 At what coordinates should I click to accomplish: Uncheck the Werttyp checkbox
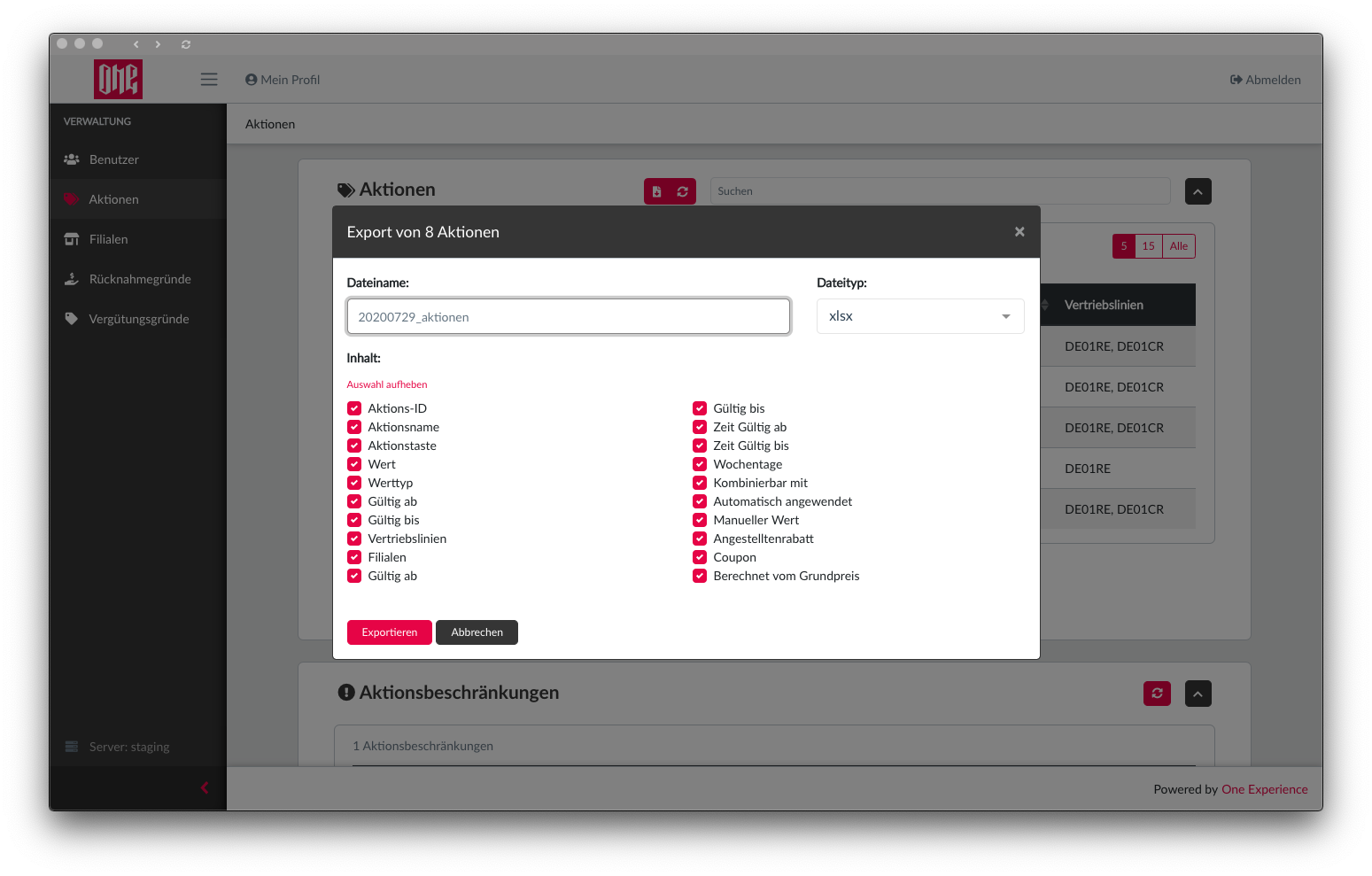coord(354,483)
